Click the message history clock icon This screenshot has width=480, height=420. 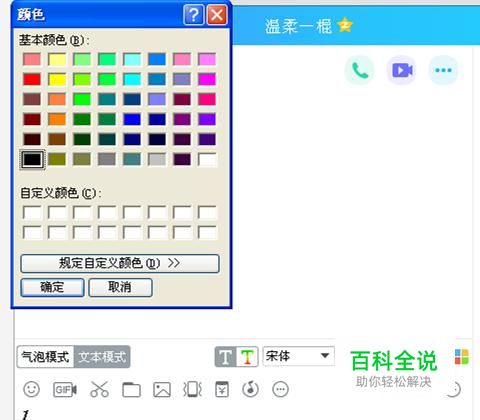(x=453, y=389)
